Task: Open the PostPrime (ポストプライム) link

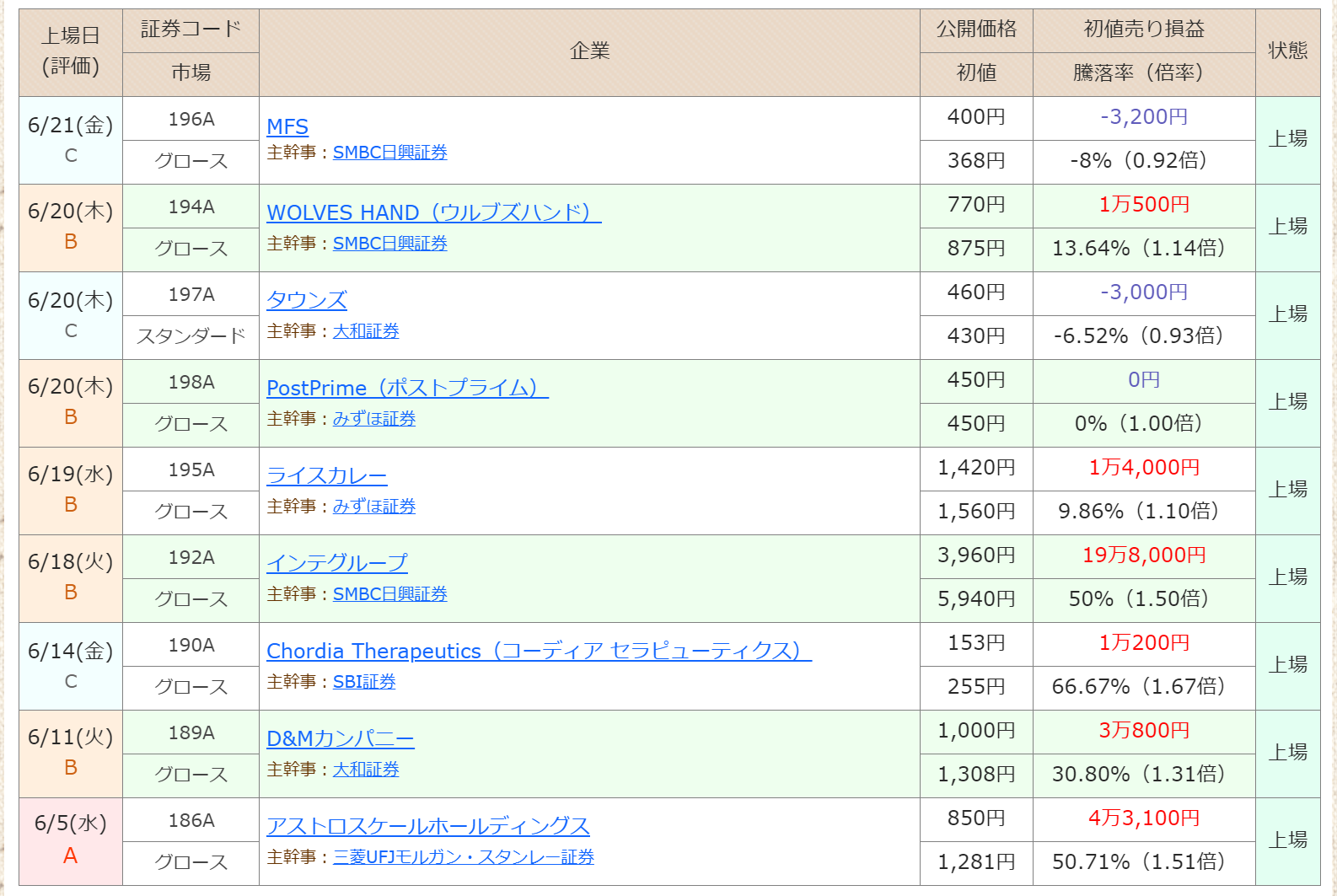Action: (x=407, y=388)
